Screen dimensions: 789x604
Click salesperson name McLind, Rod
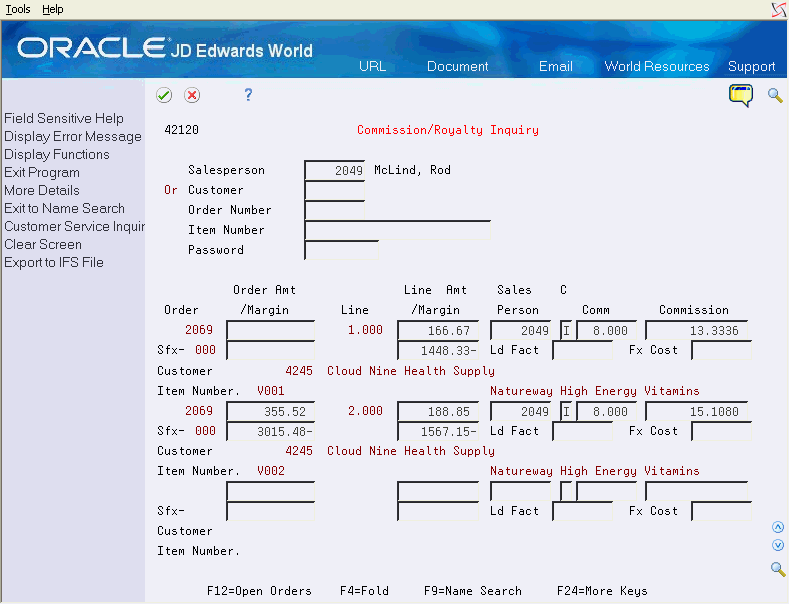coord(412,170)
